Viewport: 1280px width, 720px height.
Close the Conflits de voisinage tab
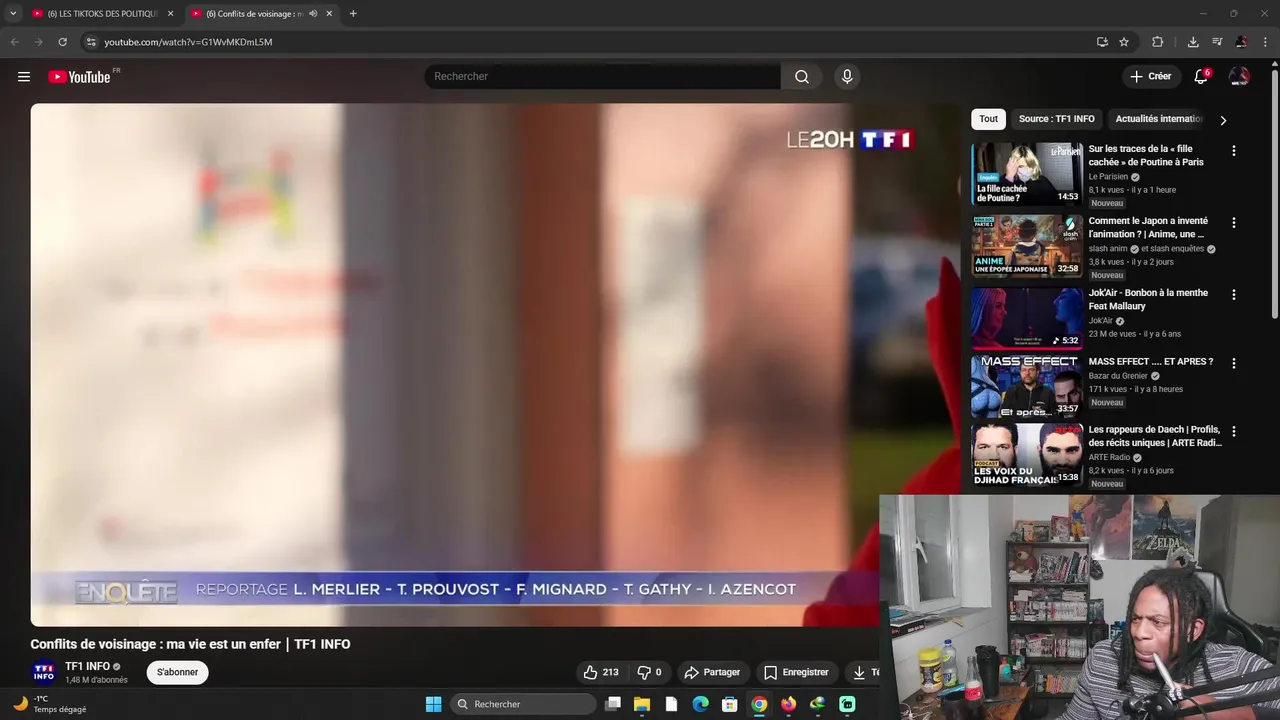[329, 14]
